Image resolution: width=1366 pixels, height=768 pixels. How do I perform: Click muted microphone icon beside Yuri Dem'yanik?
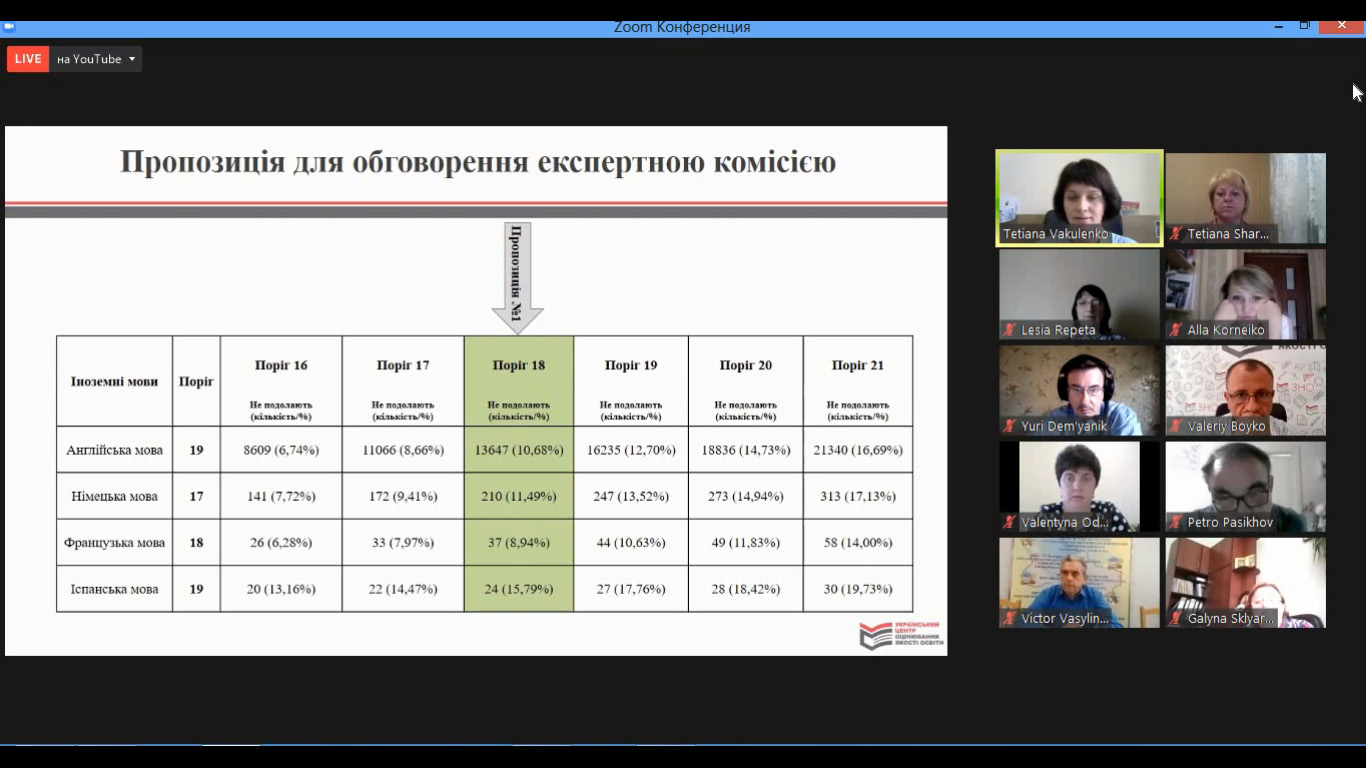1010,426
